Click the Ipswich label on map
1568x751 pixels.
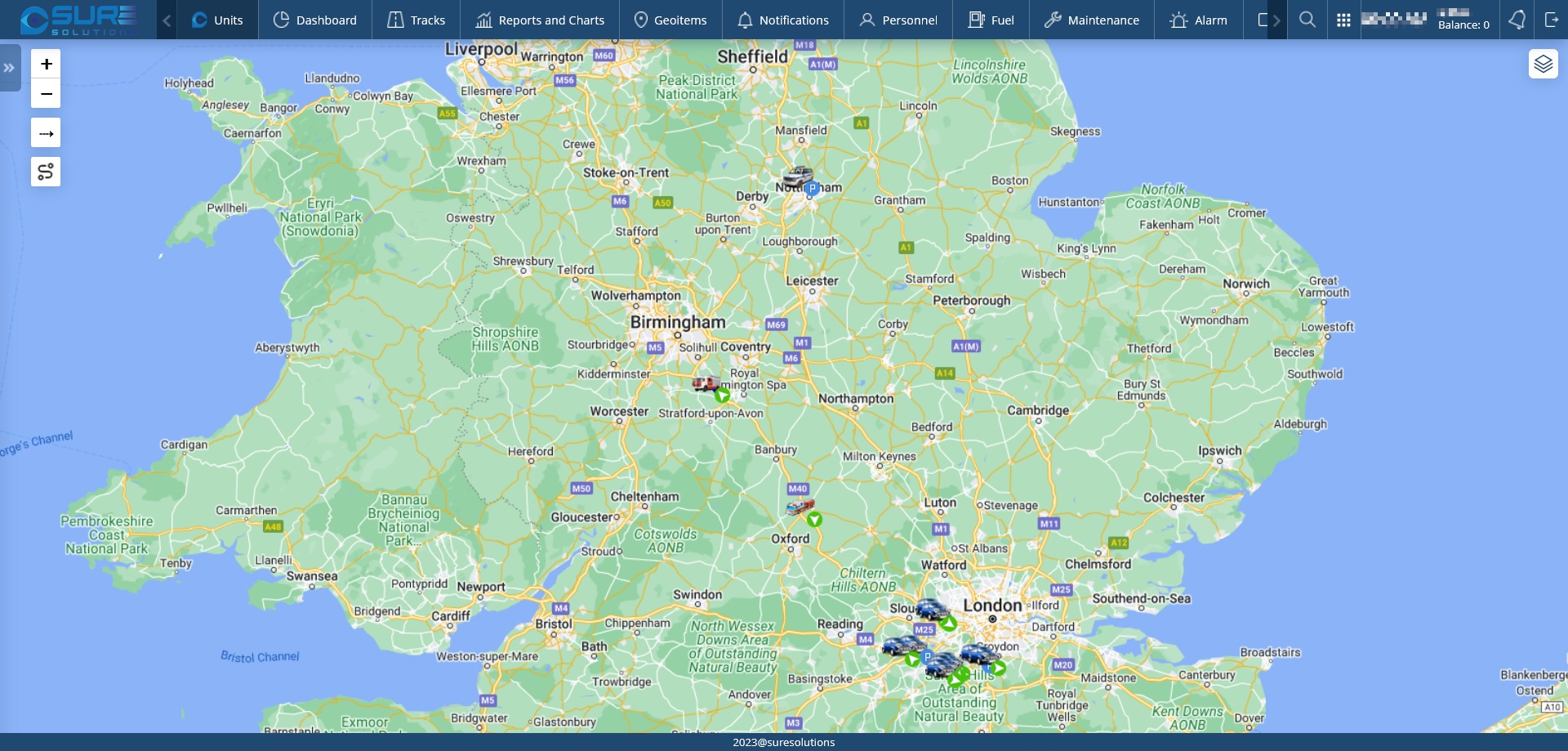[x=1220, y=450]
